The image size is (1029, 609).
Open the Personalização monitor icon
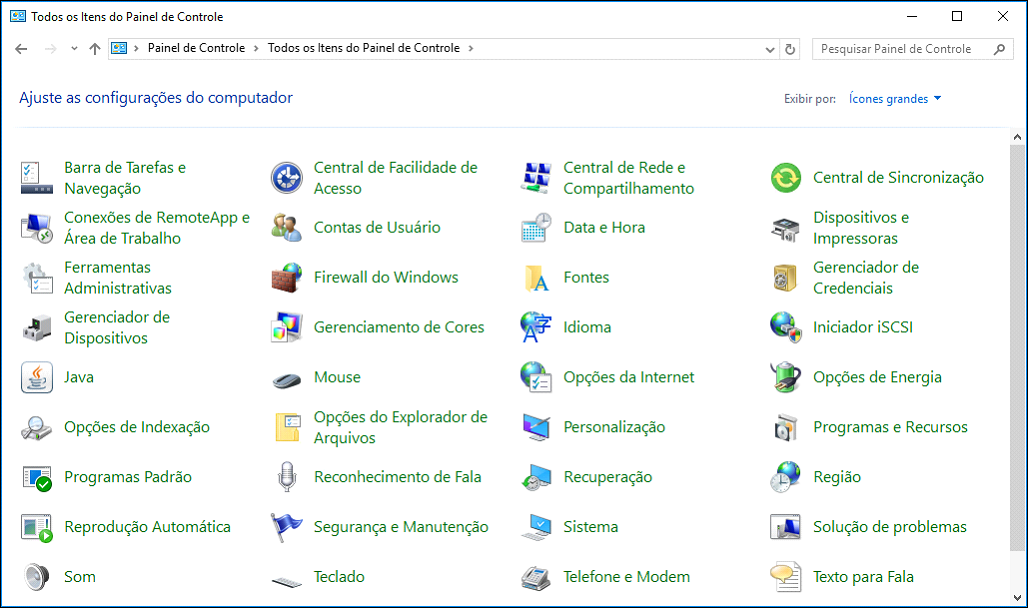536,427
